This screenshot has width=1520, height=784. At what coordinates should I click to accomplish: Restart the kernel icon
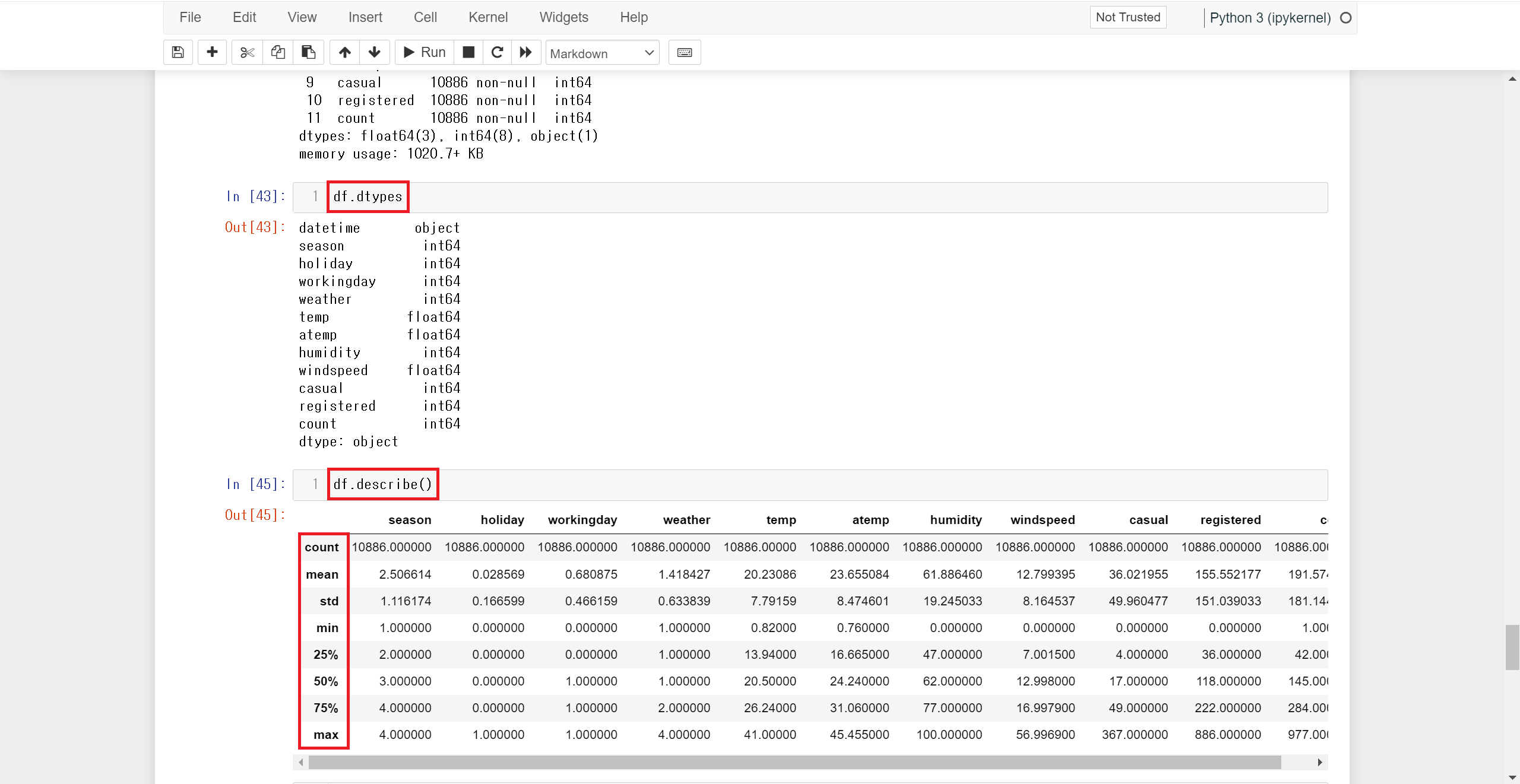(497, 52)
